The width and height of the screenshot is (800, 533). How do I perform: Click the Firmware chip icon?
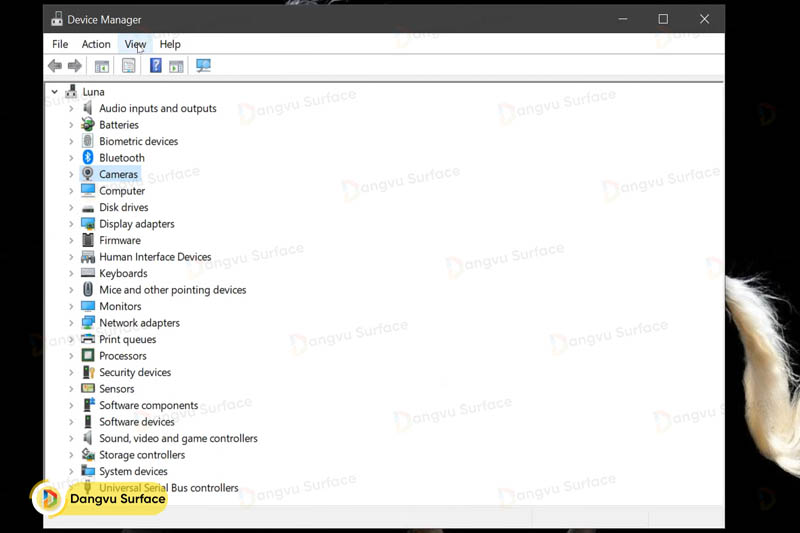click(88, 240)
